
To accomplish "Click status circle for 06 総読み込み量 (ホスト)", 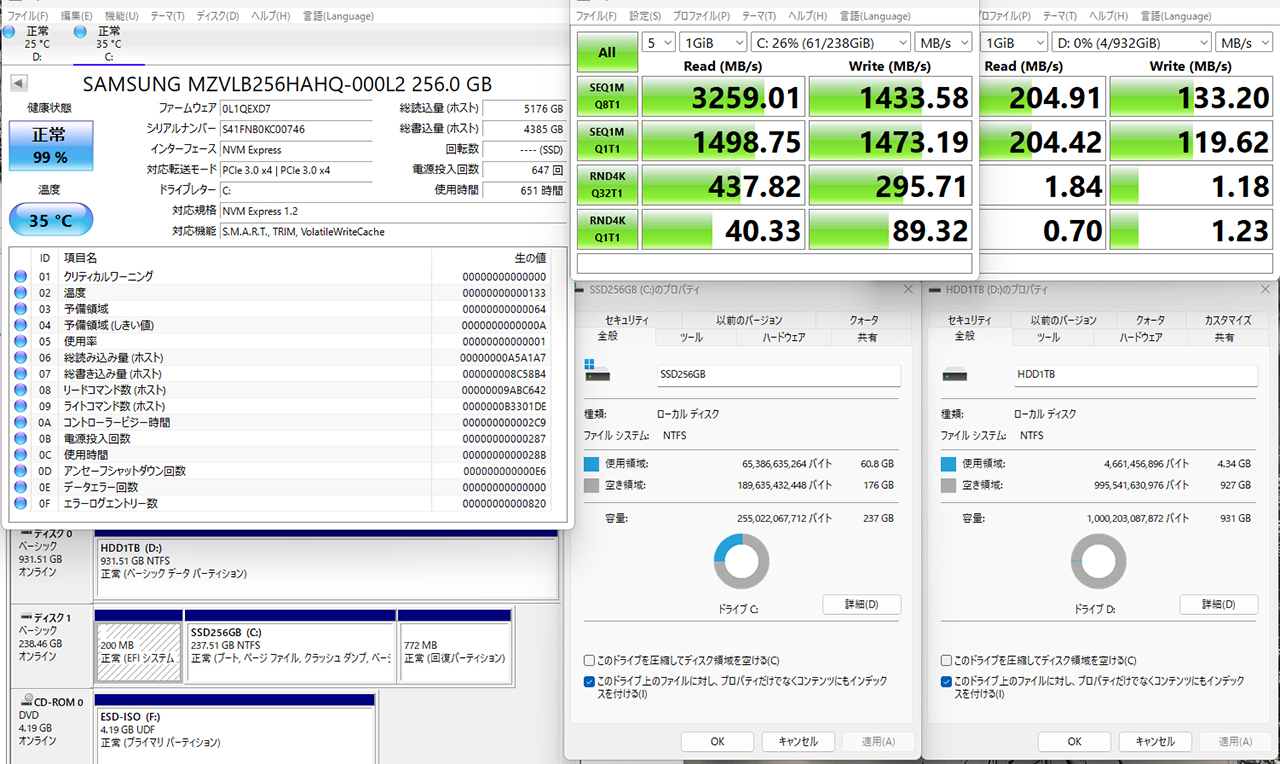I will pos(20,358).
